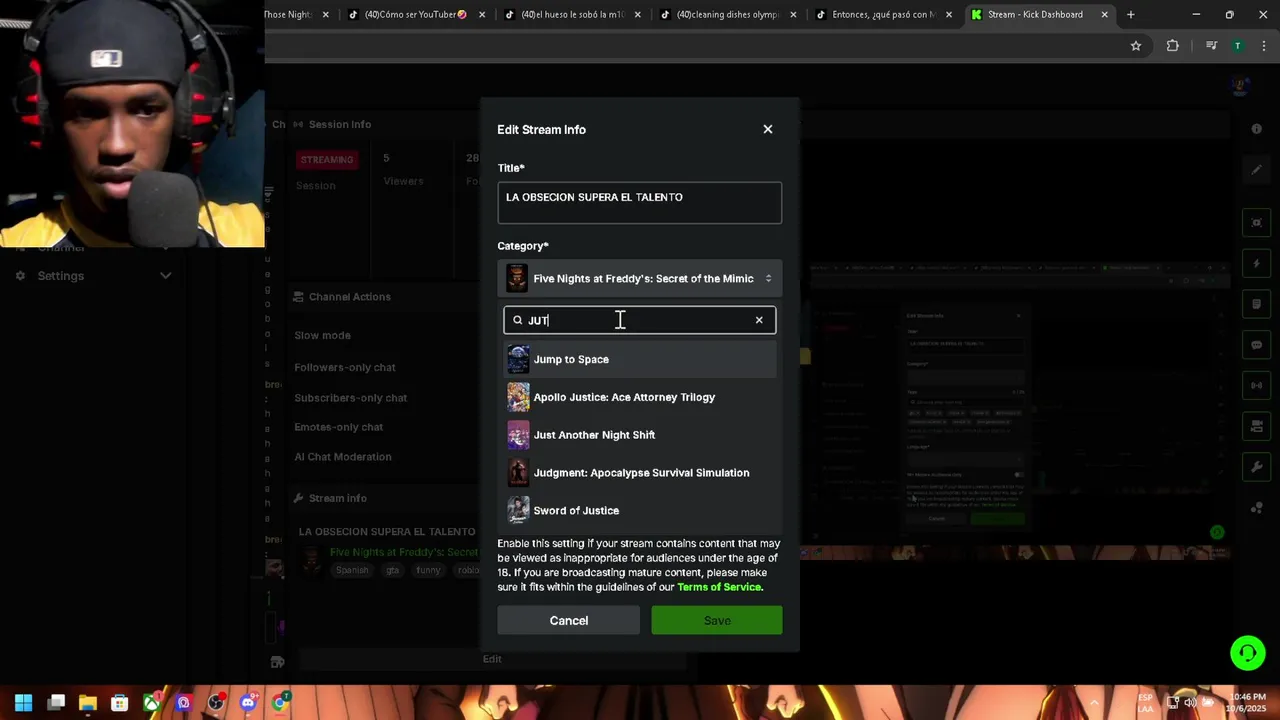
Task: Open Google Chrome from the taskbar
Action: coord(280,703)
